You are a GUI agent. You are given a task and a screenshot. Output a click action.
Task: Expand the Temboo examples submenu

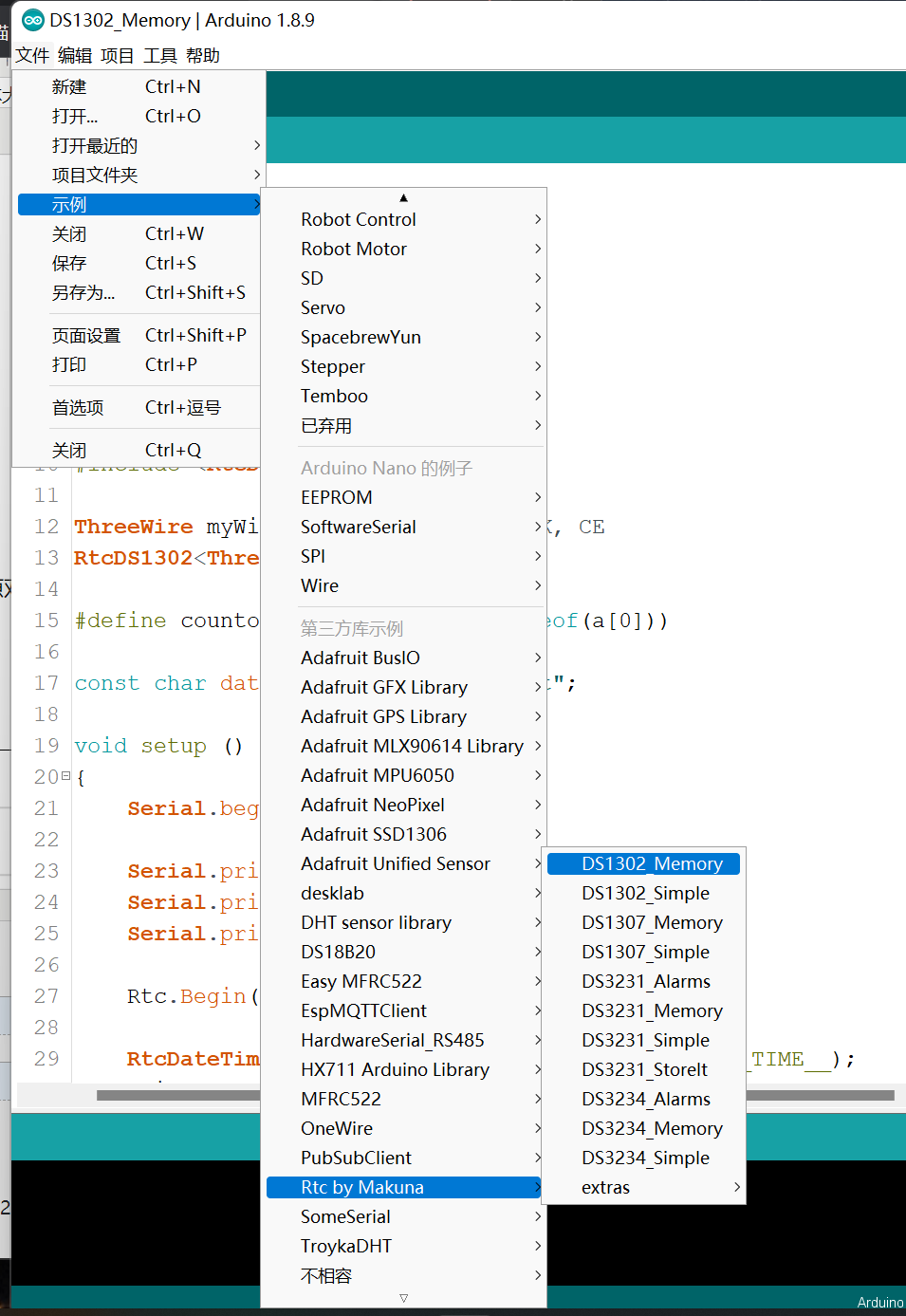(403, 396)
